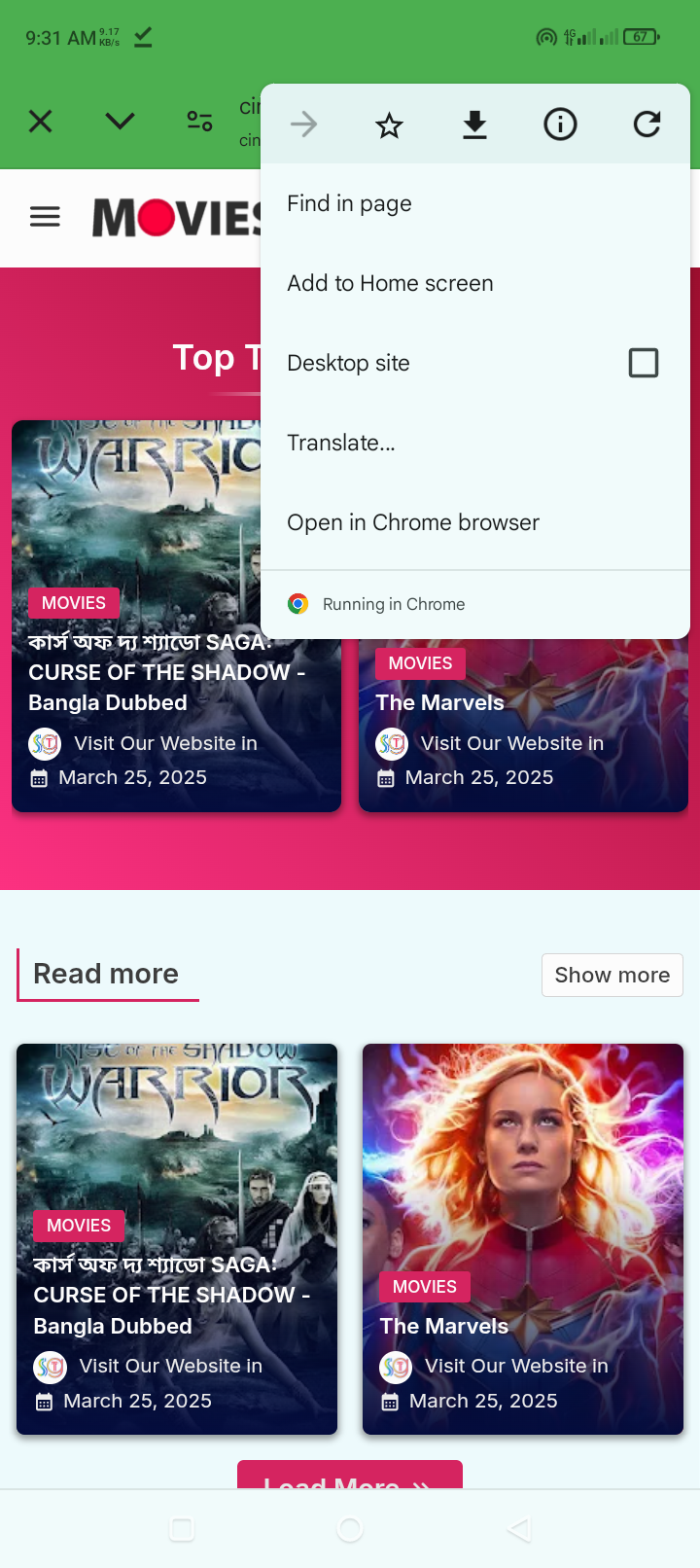Open The Marvels poster under Read more
The width and height of the screenshot is (700, 1568).
coord(523,1238)
